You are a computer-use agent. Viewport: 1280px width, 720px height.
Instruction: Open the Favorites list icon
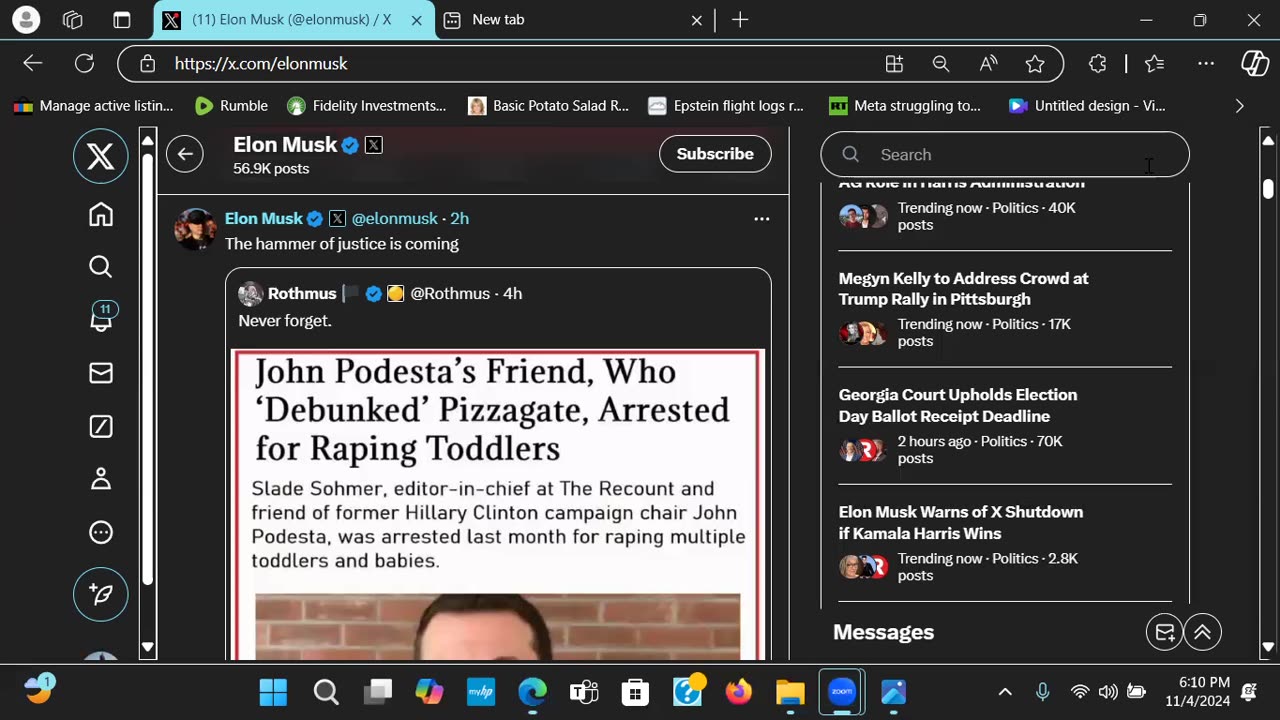(1155, 64)
